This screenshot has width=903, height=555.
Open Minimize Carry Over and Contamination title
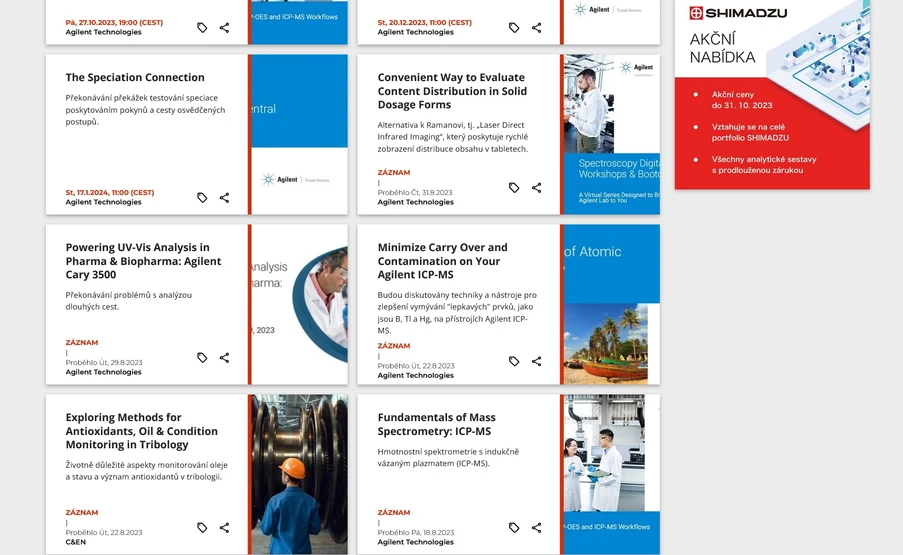click(x=442, y=261)
